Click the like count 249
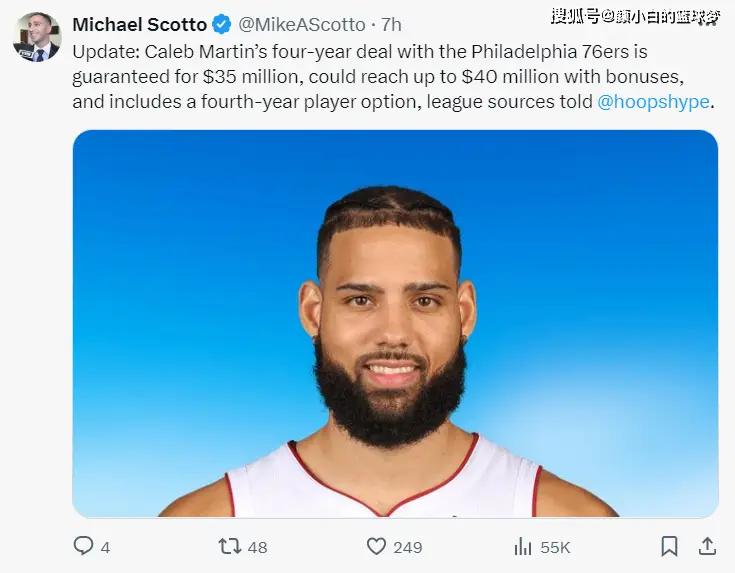Image resolution: width=735 pixels, height=573 pixels. 407,547
